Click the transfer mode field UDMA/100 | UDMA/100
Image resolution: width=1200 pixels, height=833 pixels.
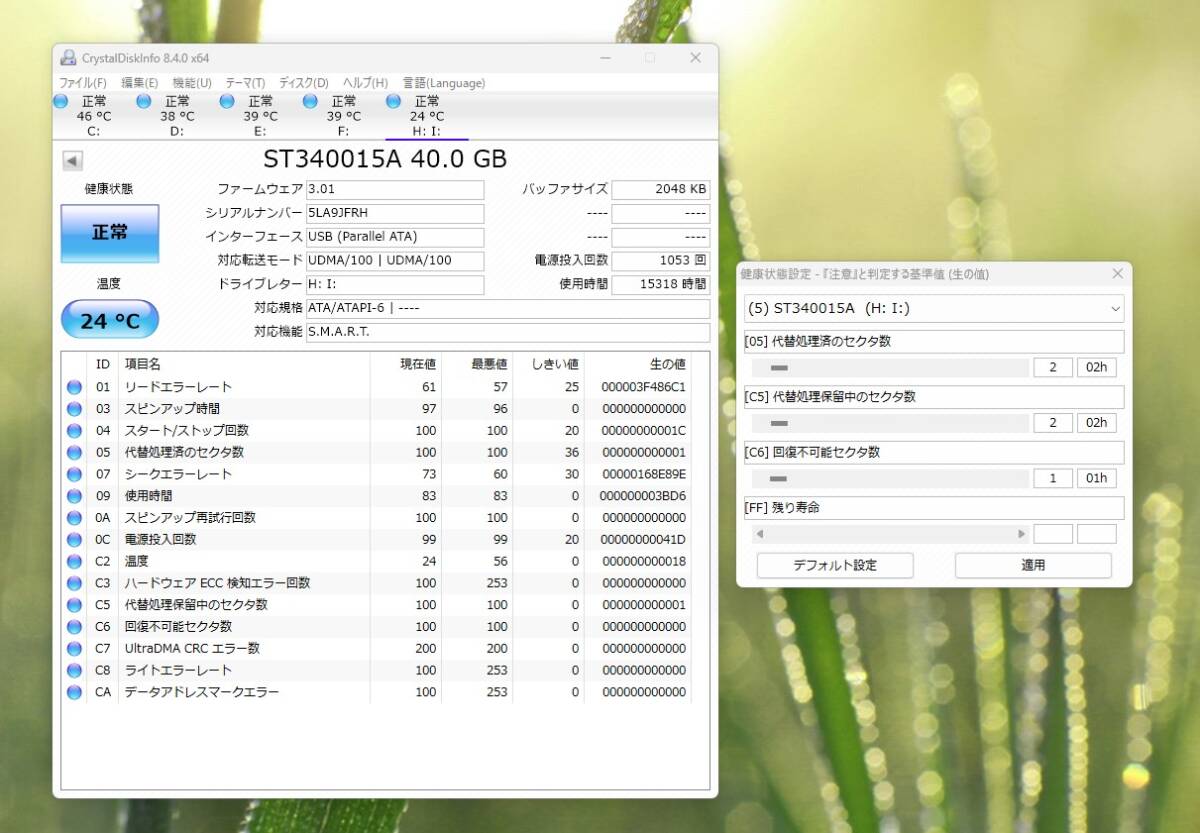click(395, 261)
